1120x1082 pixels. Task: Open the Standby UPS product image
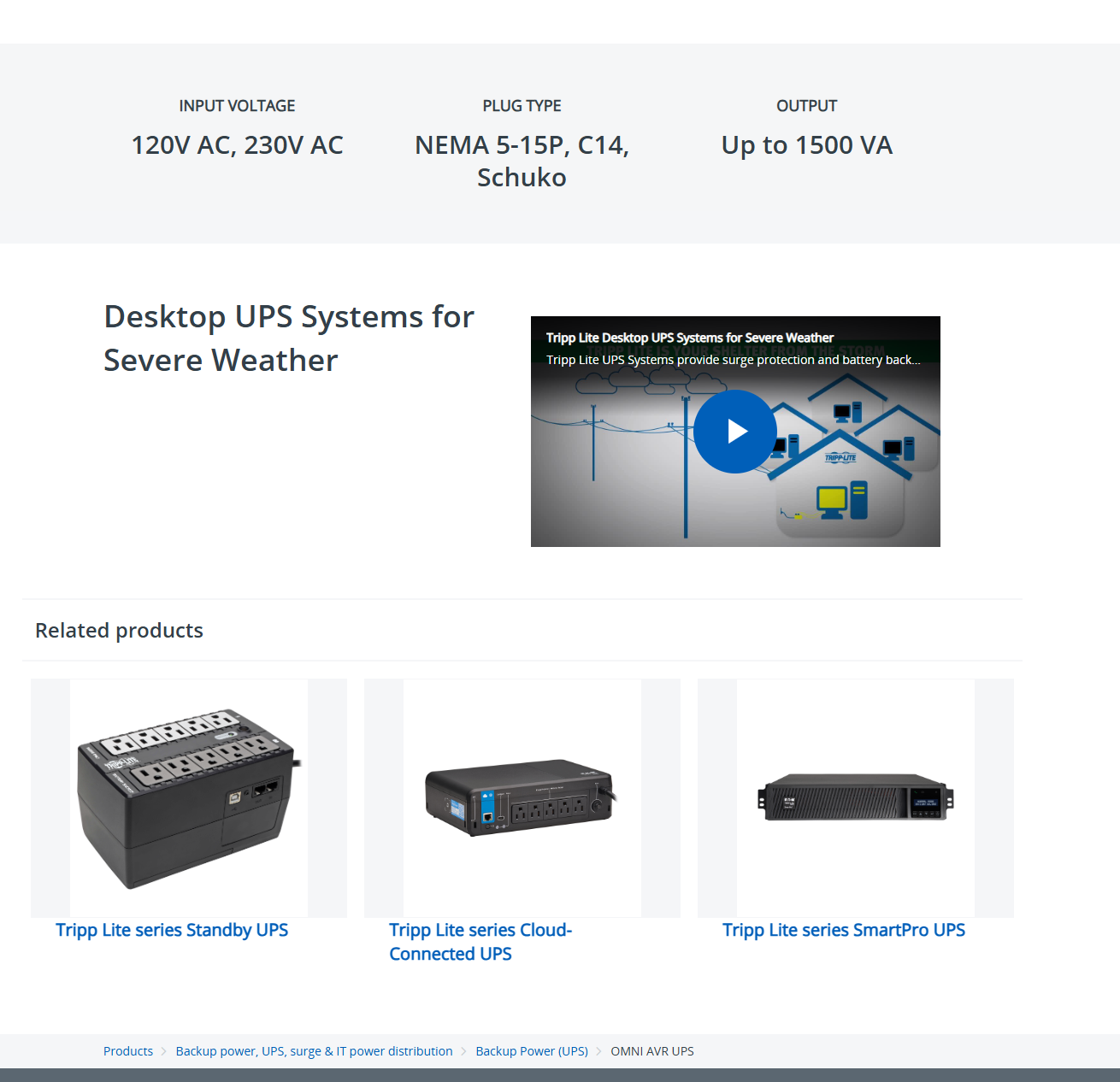tap(189, 797)
